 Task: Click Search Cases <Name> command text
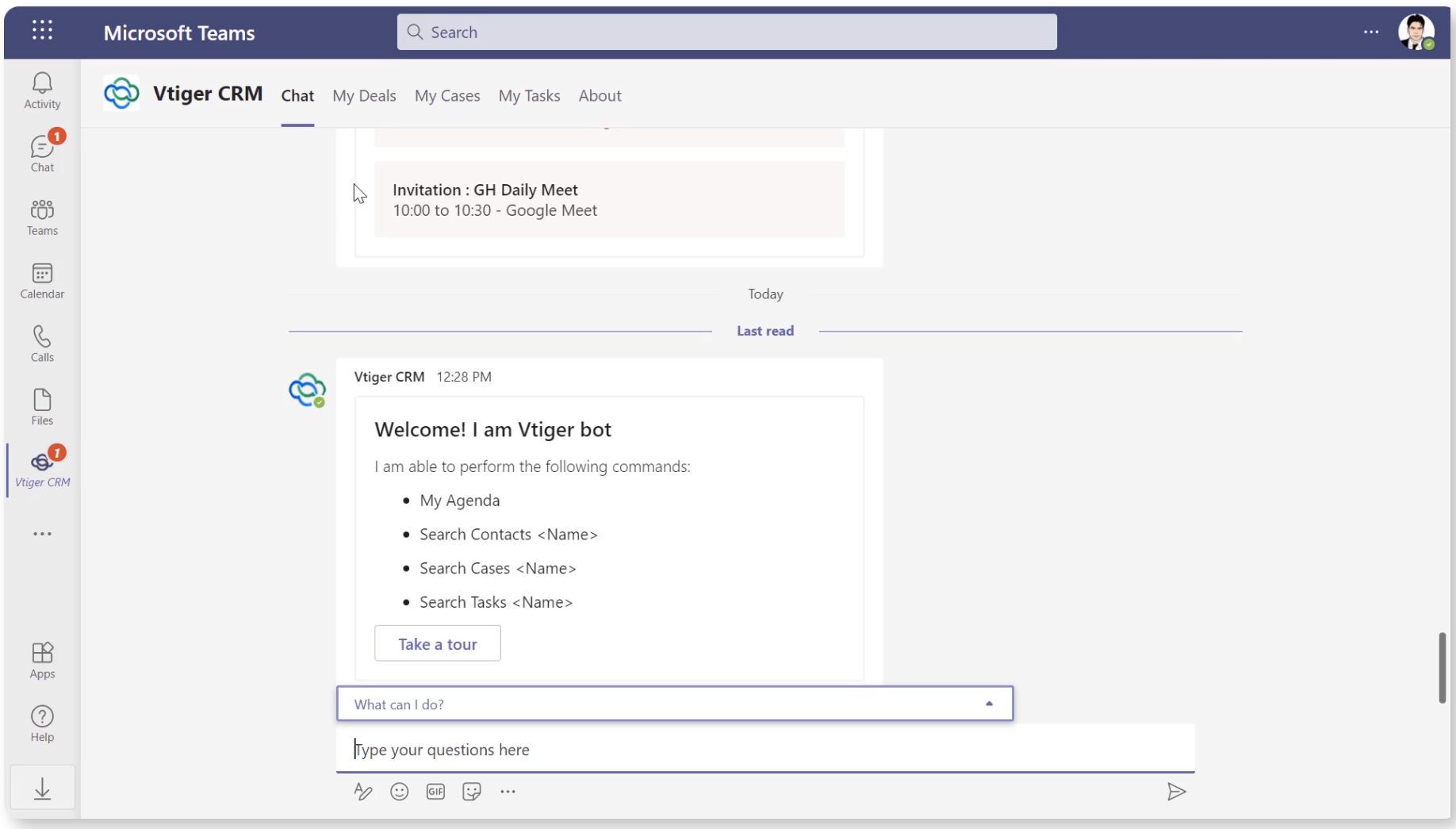[x=498, y=569]
